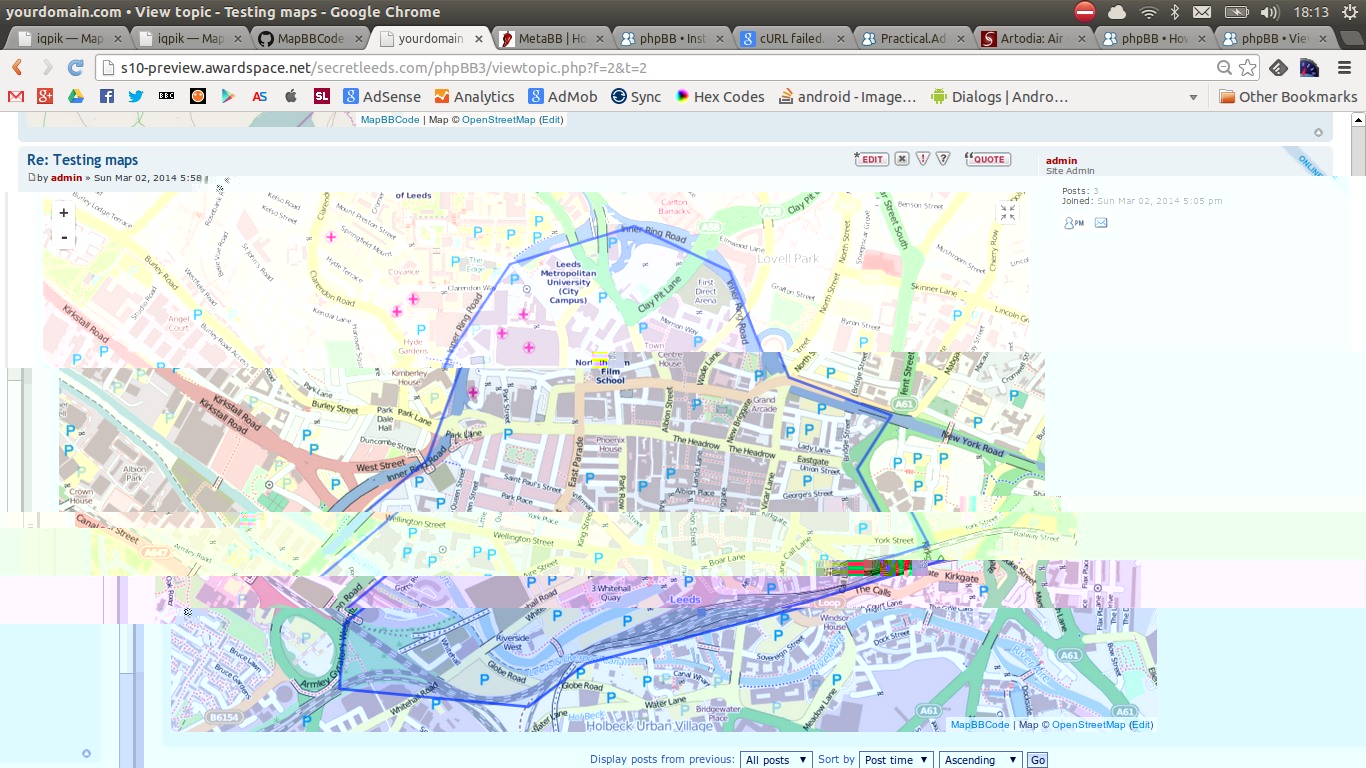Click the MapBBCode link below the map
The width and height of the screenshot is (1366, 768).
pyautogui.click(x=980, y=724)
